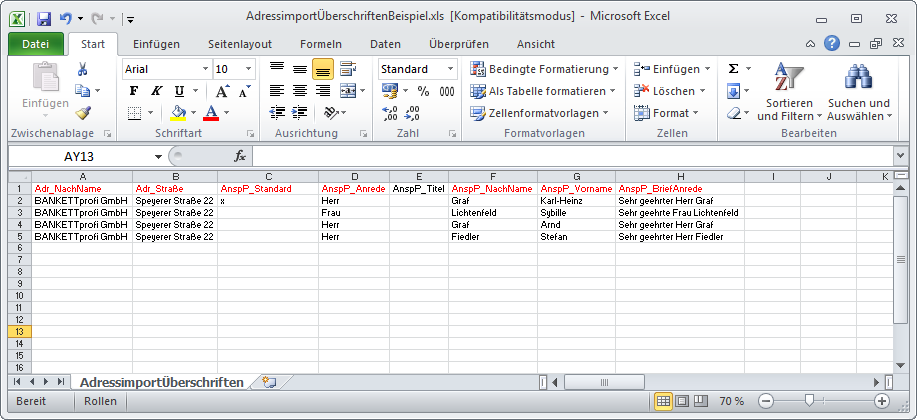Click the text orientation icon

(x=330, y=112)
